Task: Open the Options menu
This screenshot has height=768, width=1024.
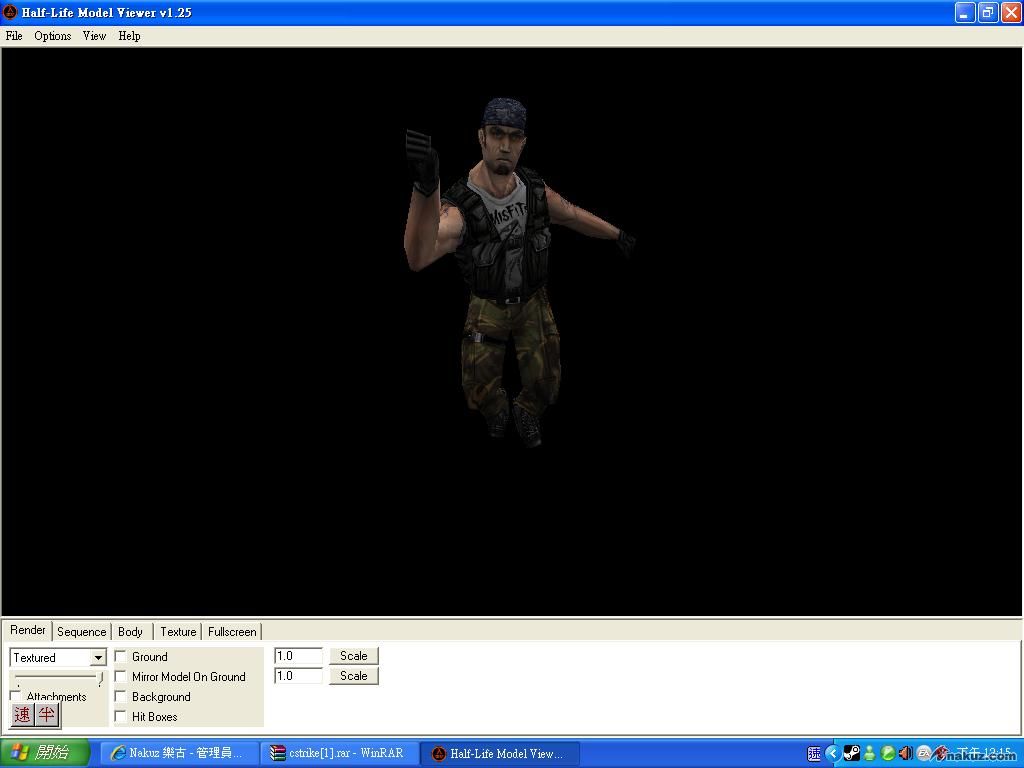Action: tap(52, 36)
